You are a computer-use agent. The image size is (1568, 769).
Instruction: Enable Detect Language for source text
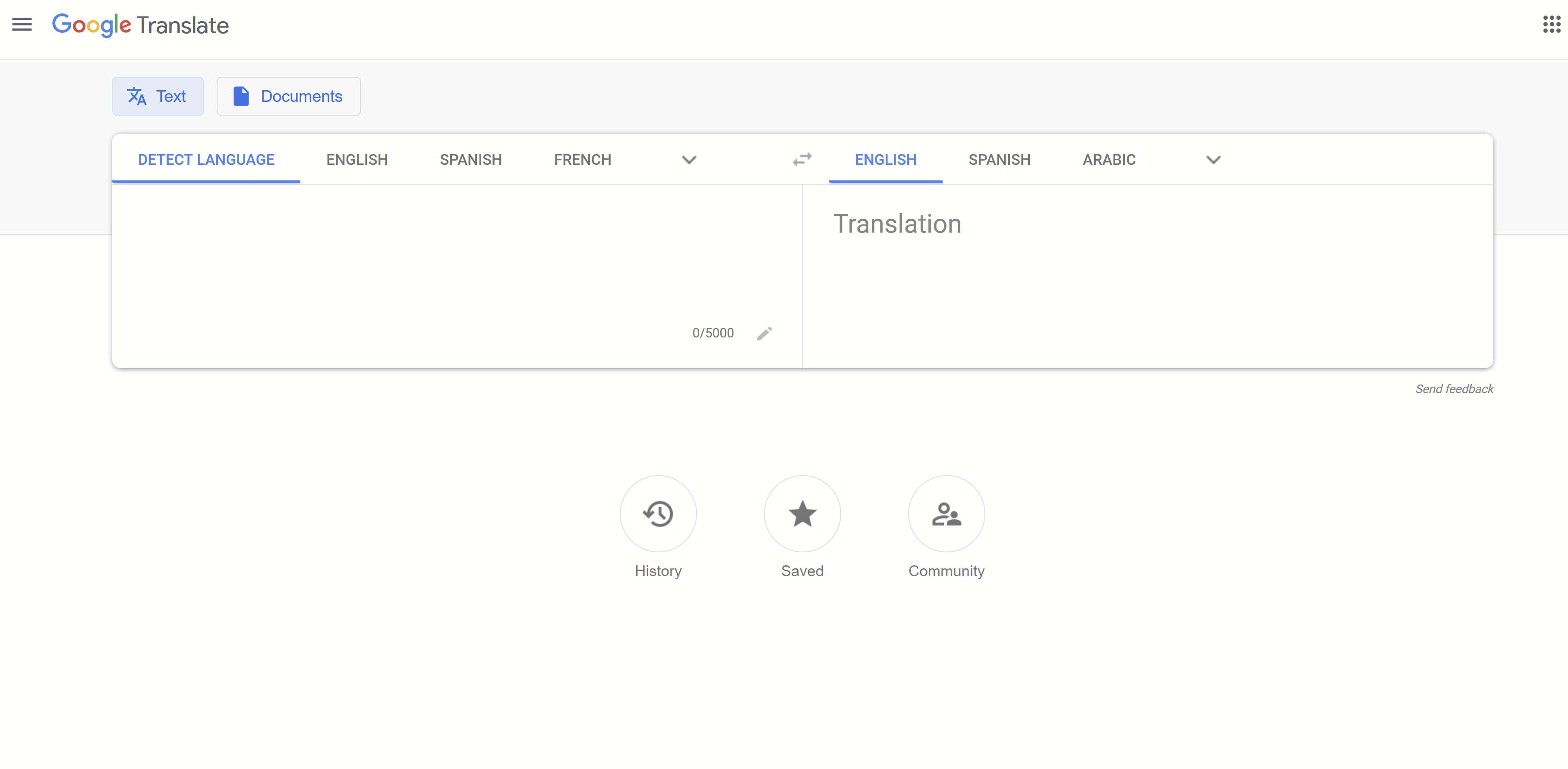tap(206, 159)
